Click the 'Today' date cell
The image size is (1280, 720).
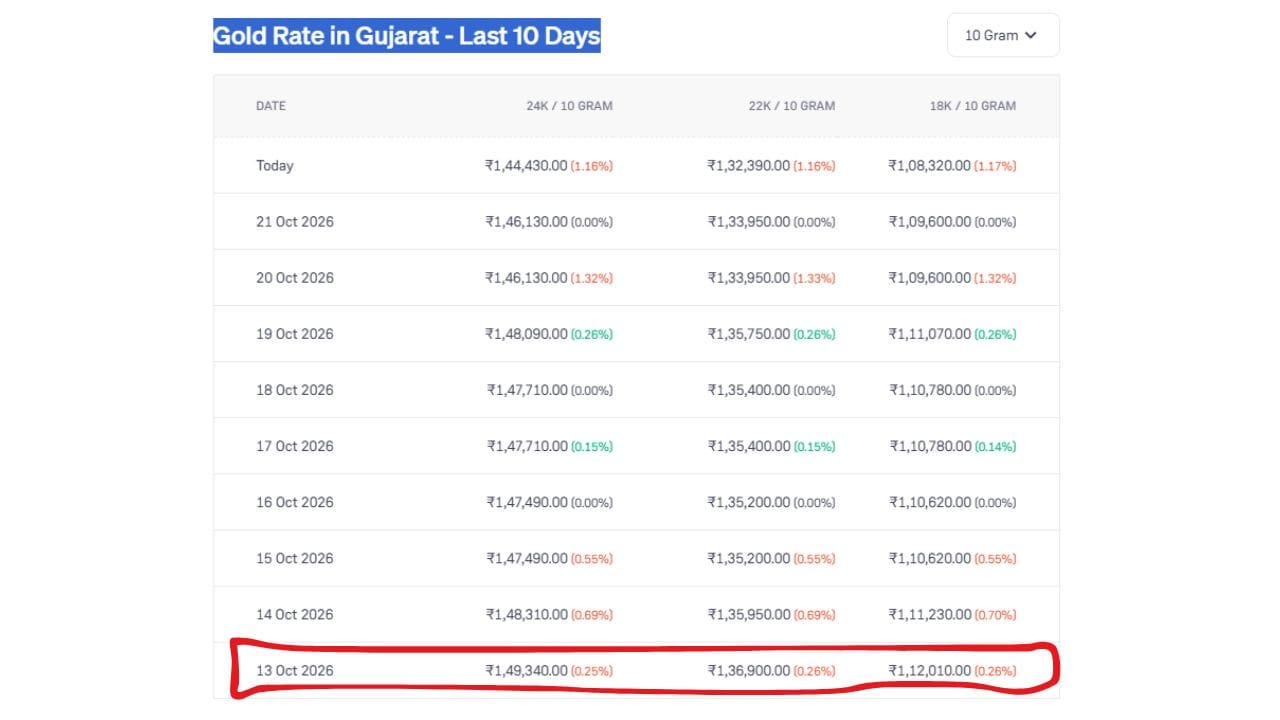click(x=275, y=166)
